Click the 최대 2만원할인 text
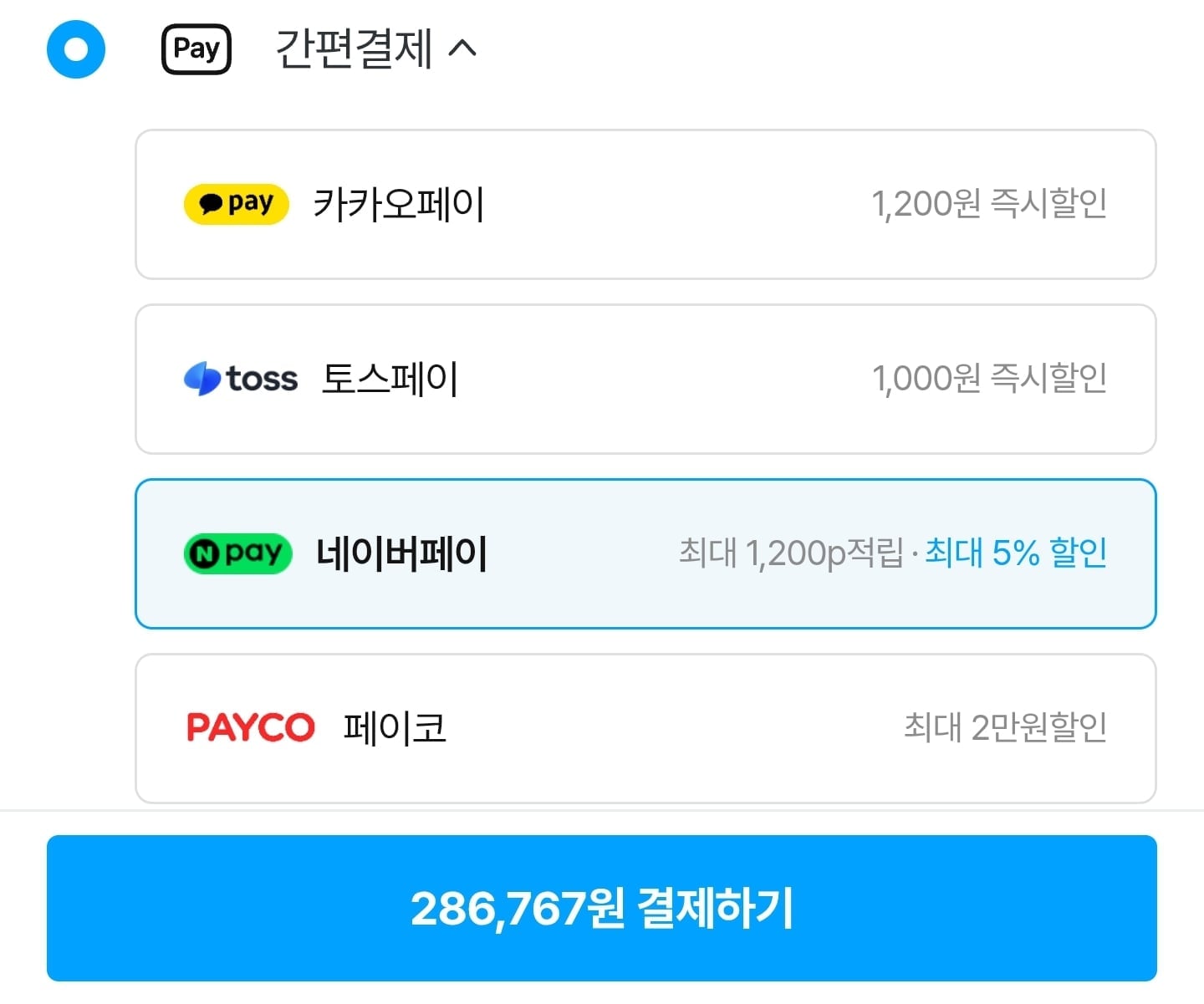The height and width of the screenshot is (1004, 1204). point(1005,727)
